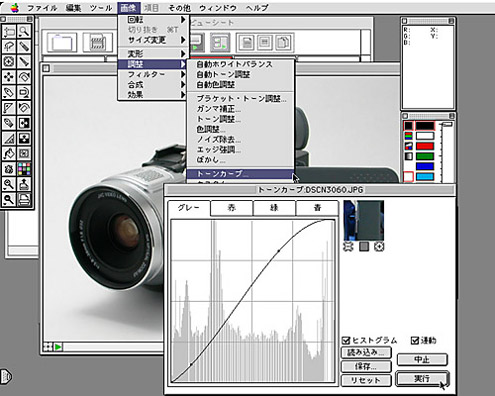This screenshot has height=396, width=495.
Task: Select the paint bucket fill tool
Action: coord(9,154)
